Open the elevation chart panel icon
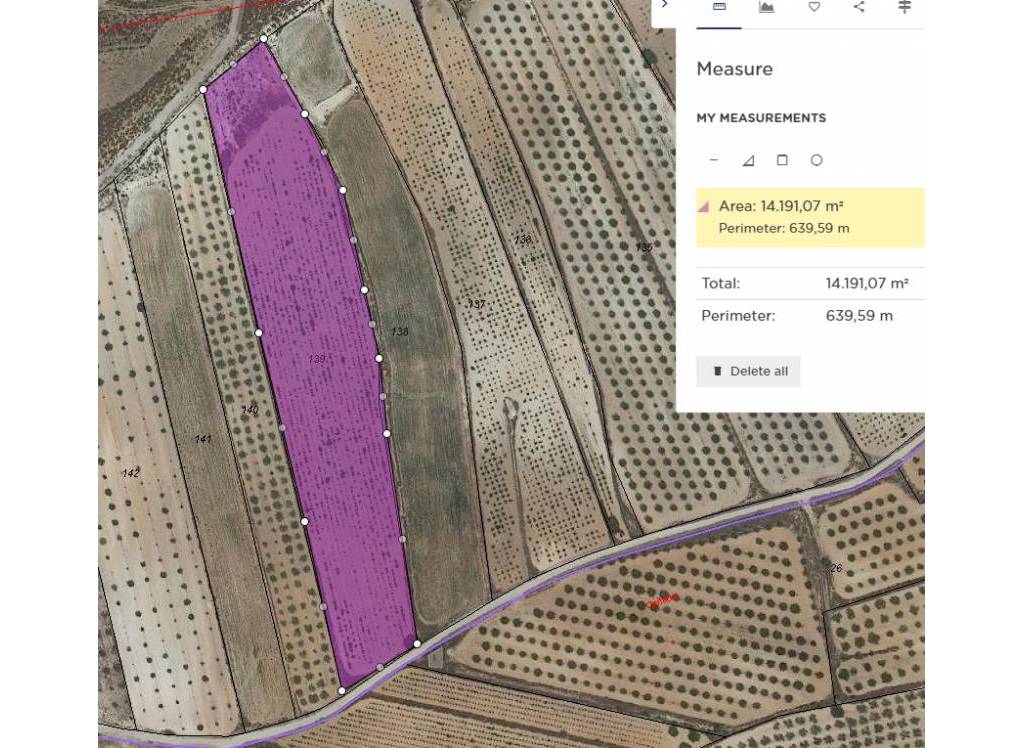The image size is (1024, 748). coord(766,7)
